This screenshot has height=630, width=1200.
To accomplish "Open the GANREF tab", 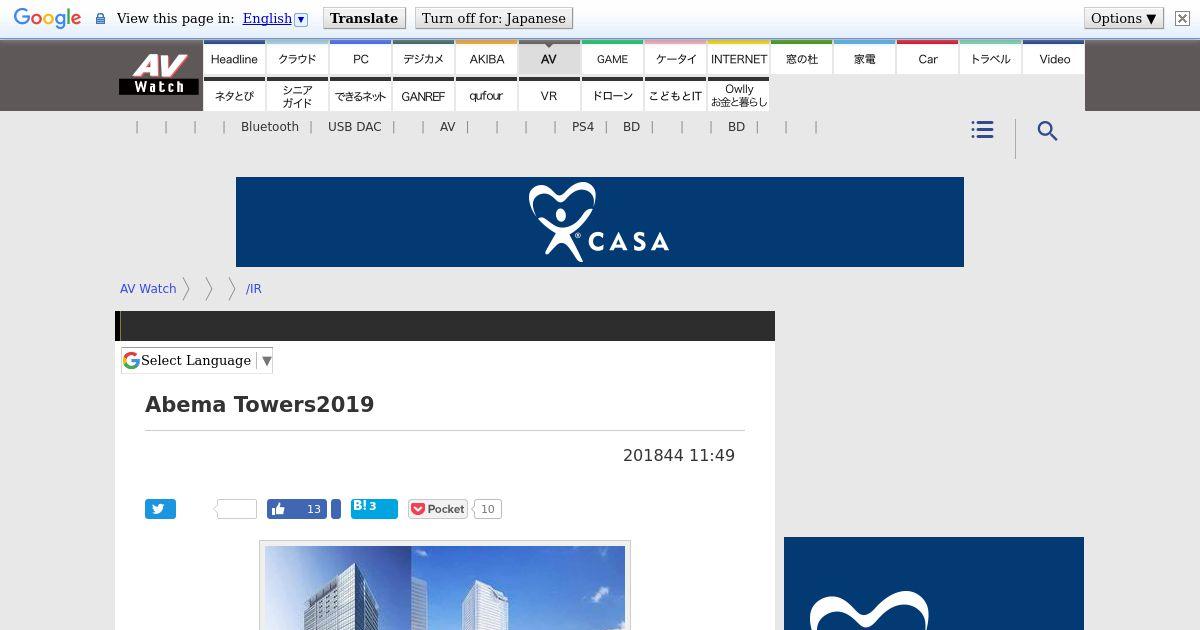I will click(x=424, y=95).
